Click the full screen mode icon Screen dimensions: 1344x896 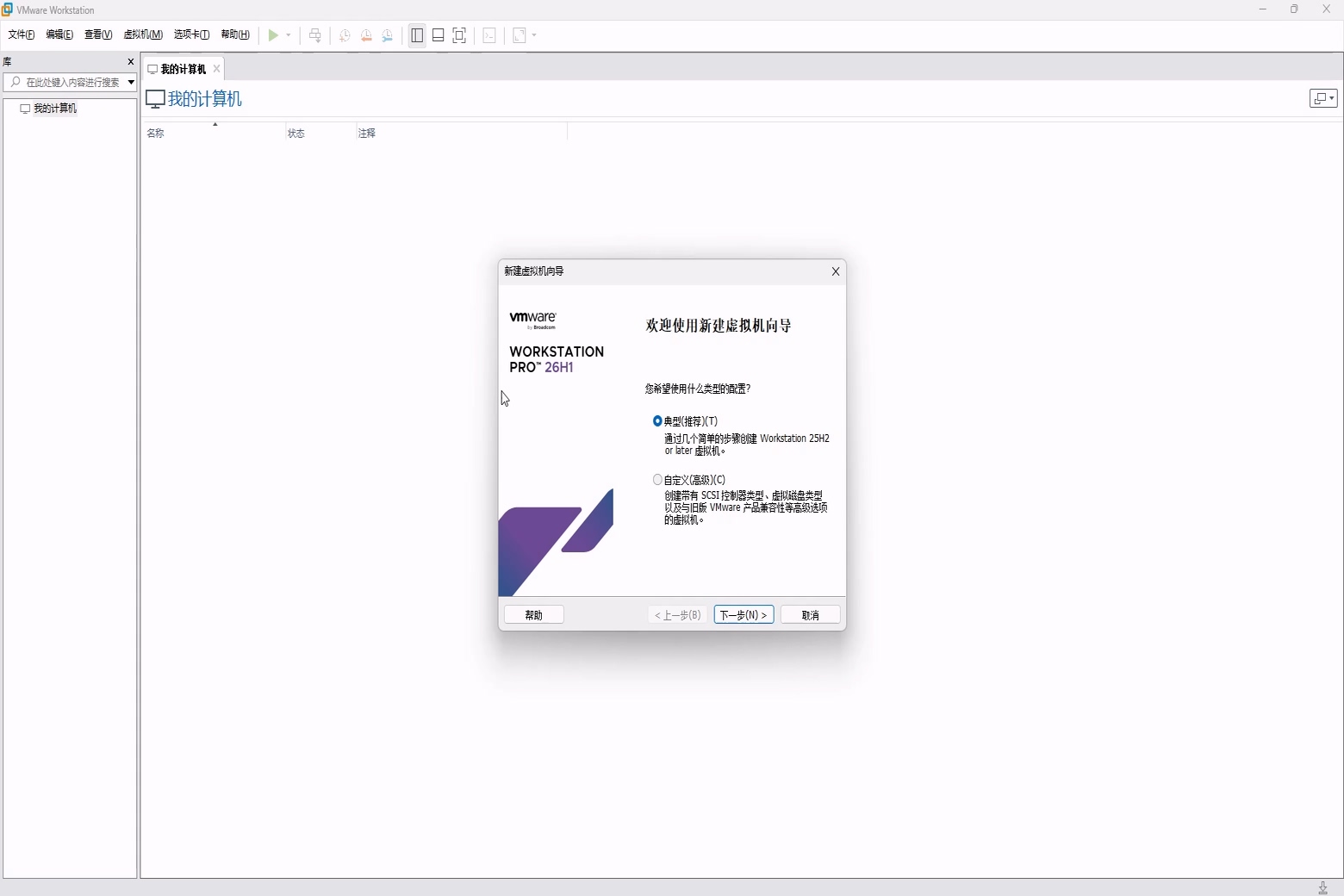[459, 35]
